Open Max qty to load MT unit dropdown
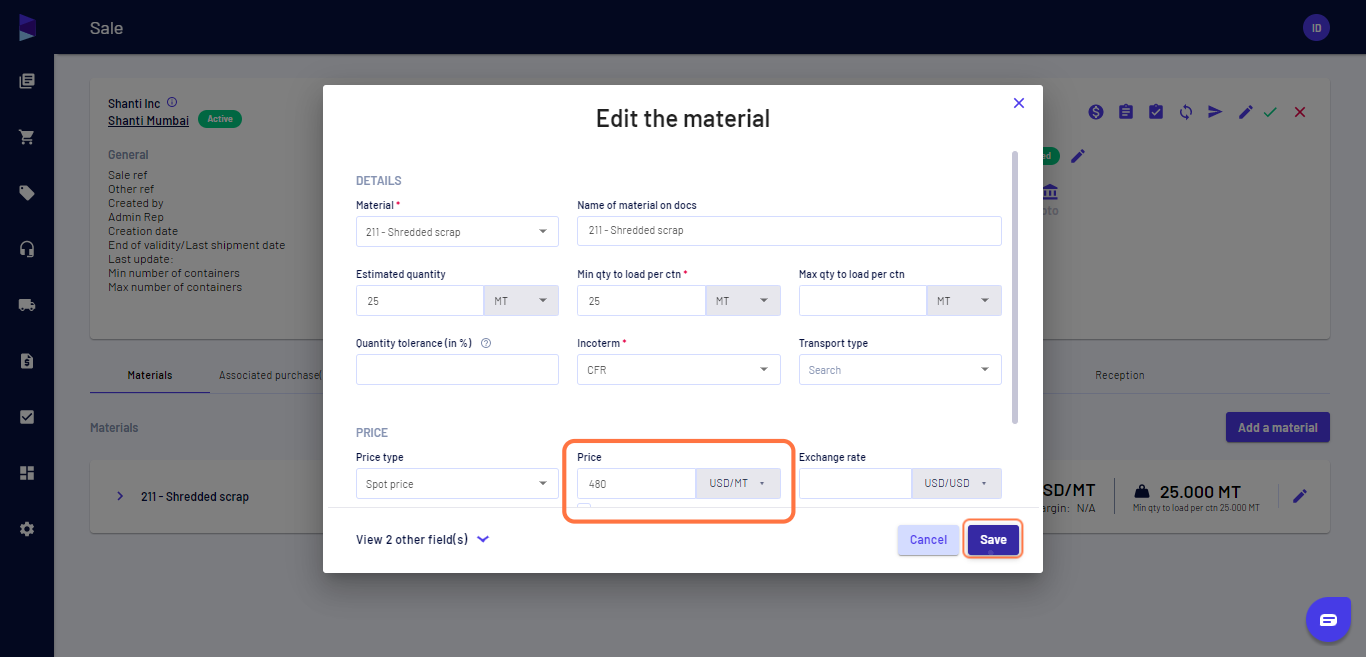The image size is (1366, 657). coord(964,301)
